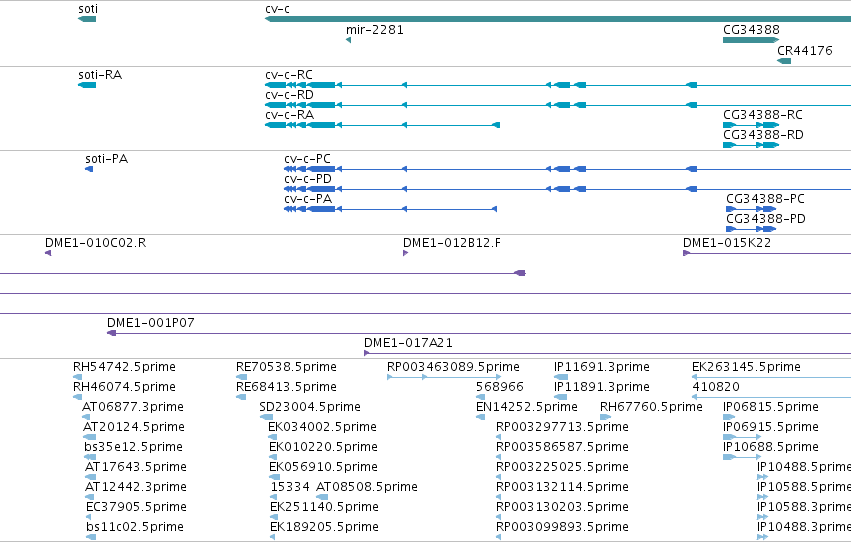The height and width of the screenshot is (542, 851).
Task: Click the EK189205.5prime EST
Action: tap(272, 538)
